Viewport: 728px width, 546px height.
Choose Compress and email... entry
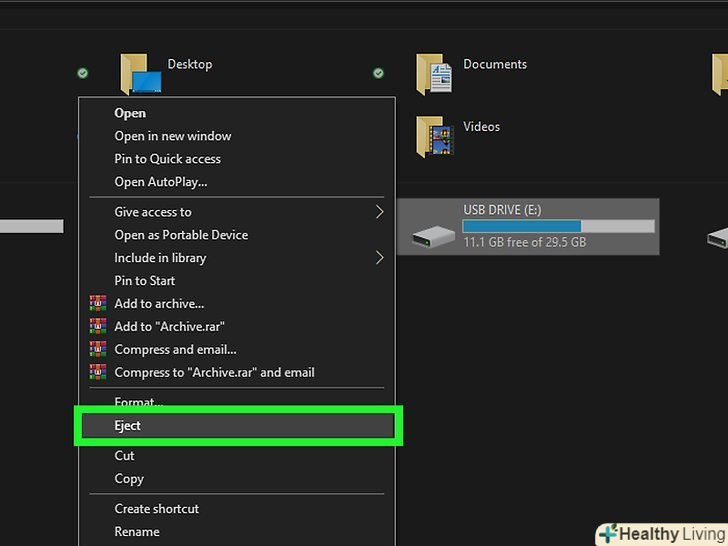237,349
